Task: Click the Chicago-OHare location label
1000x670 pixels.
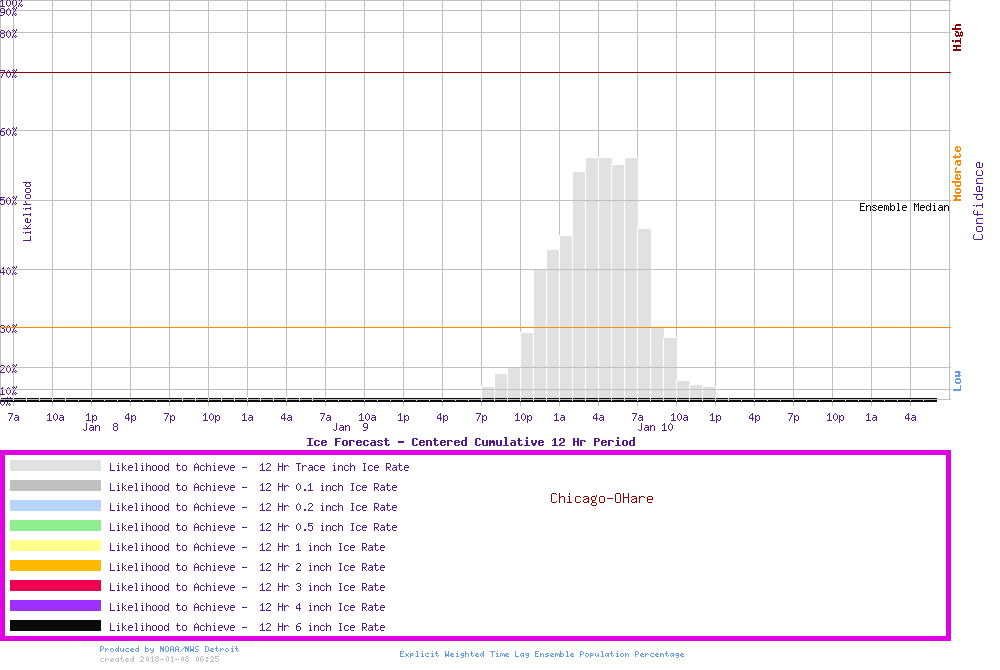Action: (601, 498)
